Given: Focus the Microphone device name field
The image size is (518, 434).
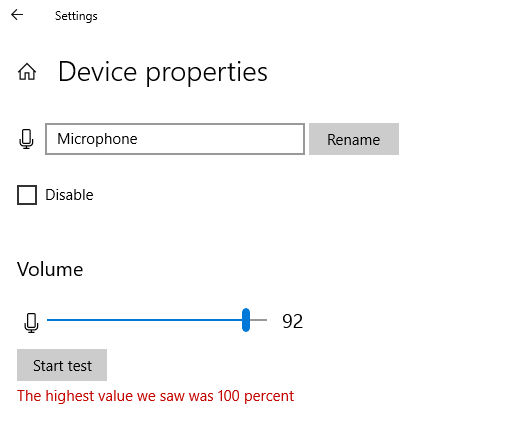Looking at the screenshot, I should tap(175, 139).
